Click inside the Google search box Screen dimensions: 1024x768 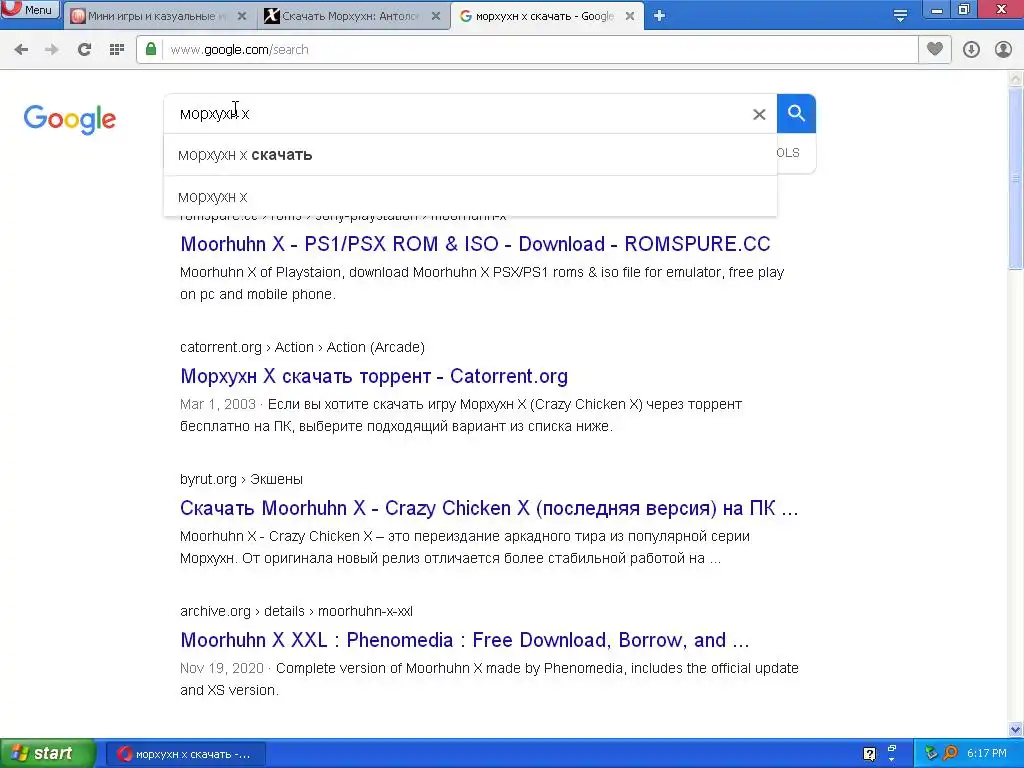pyautogui.click(x=457, y=114)
